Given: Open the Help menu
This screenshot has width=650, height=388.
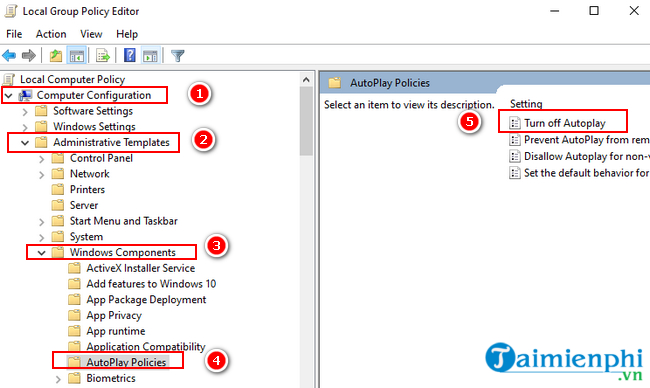Looking at the screenshot, I should pos(127,34).
